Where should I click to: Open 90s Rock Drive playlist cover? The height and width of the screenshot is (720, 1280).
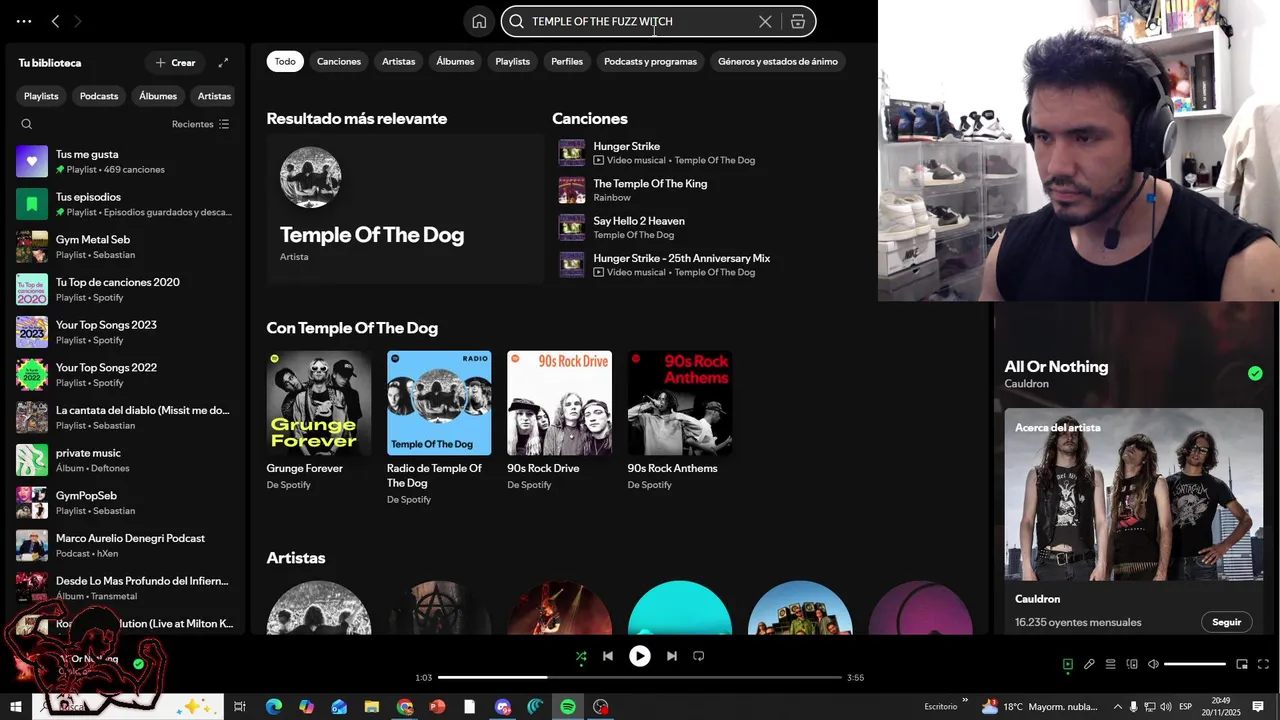(559, 403)
